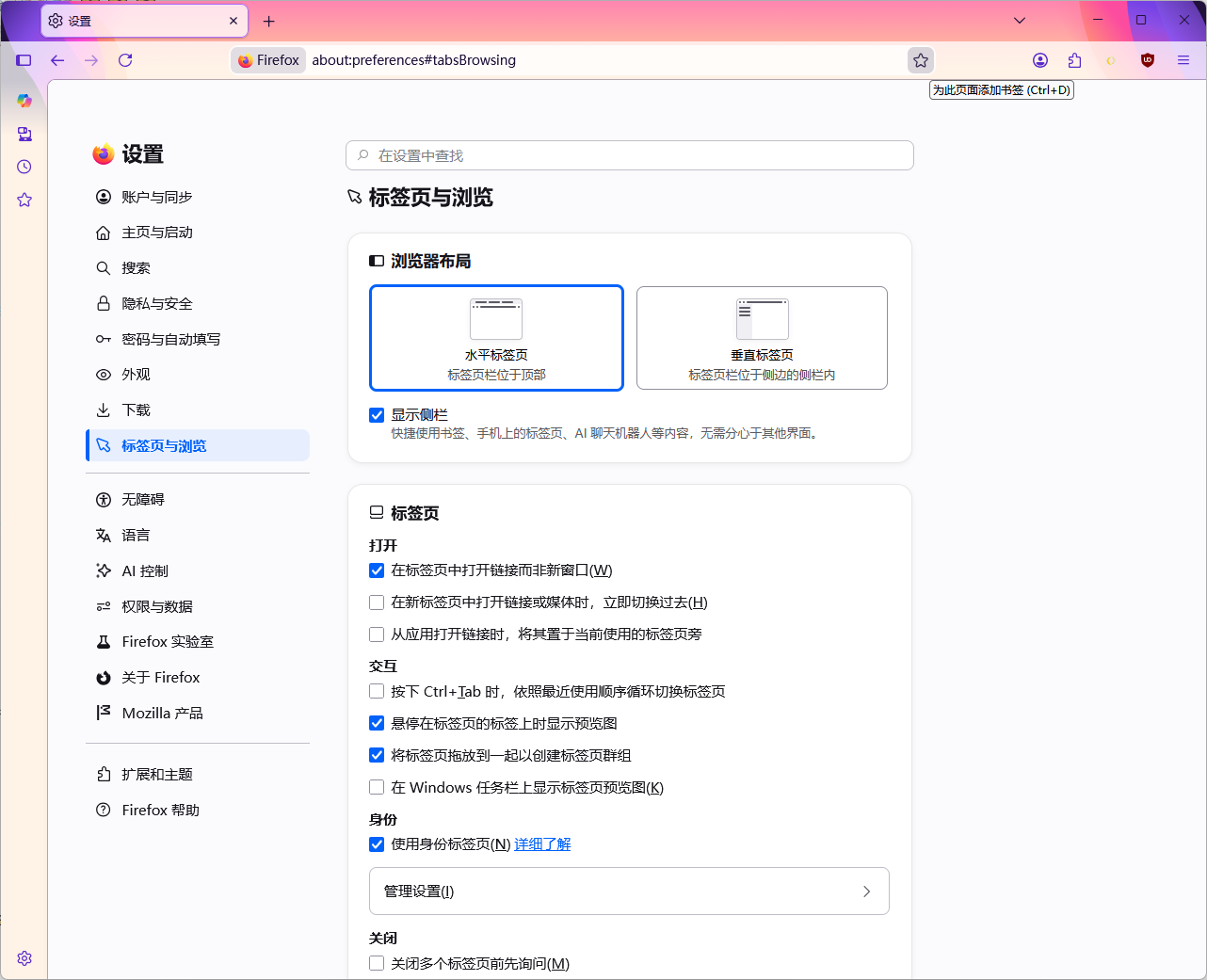Click the address bar URL text
The image size is (1207, 980).
pos(414,60)
